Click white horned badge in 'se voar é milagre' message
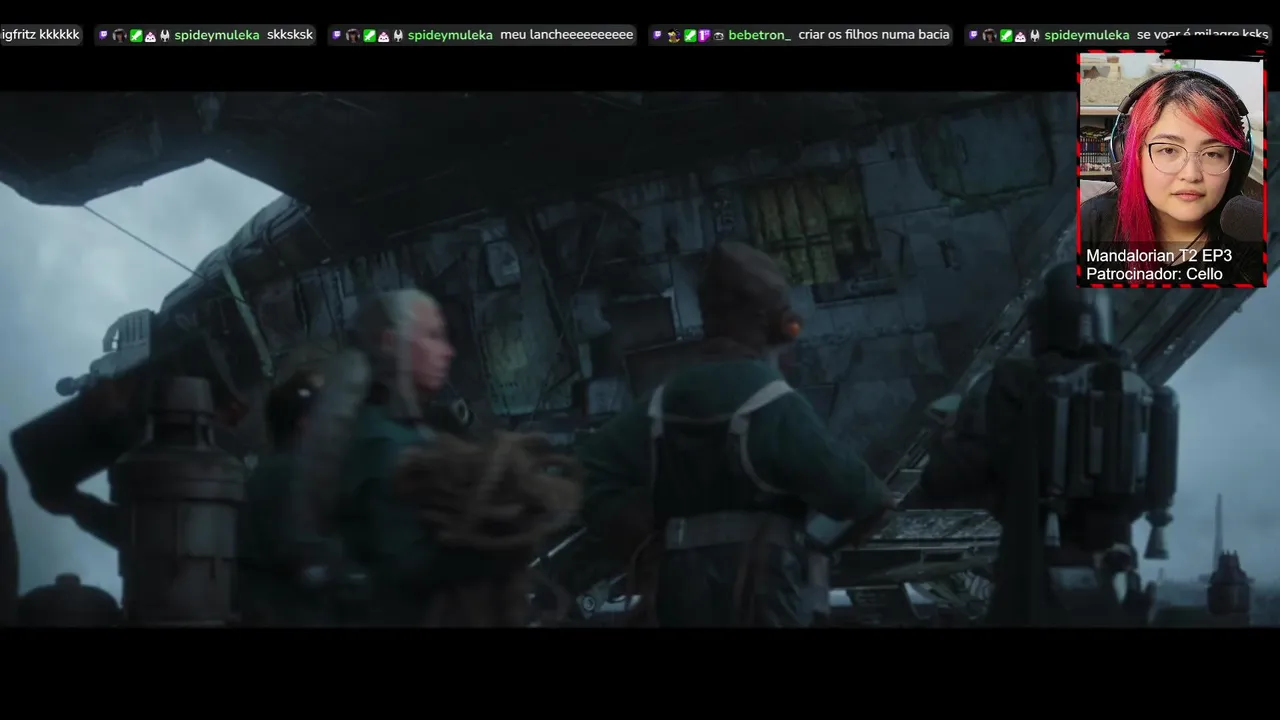This screenshot has height=720, width=1280. coord(1035,36)
